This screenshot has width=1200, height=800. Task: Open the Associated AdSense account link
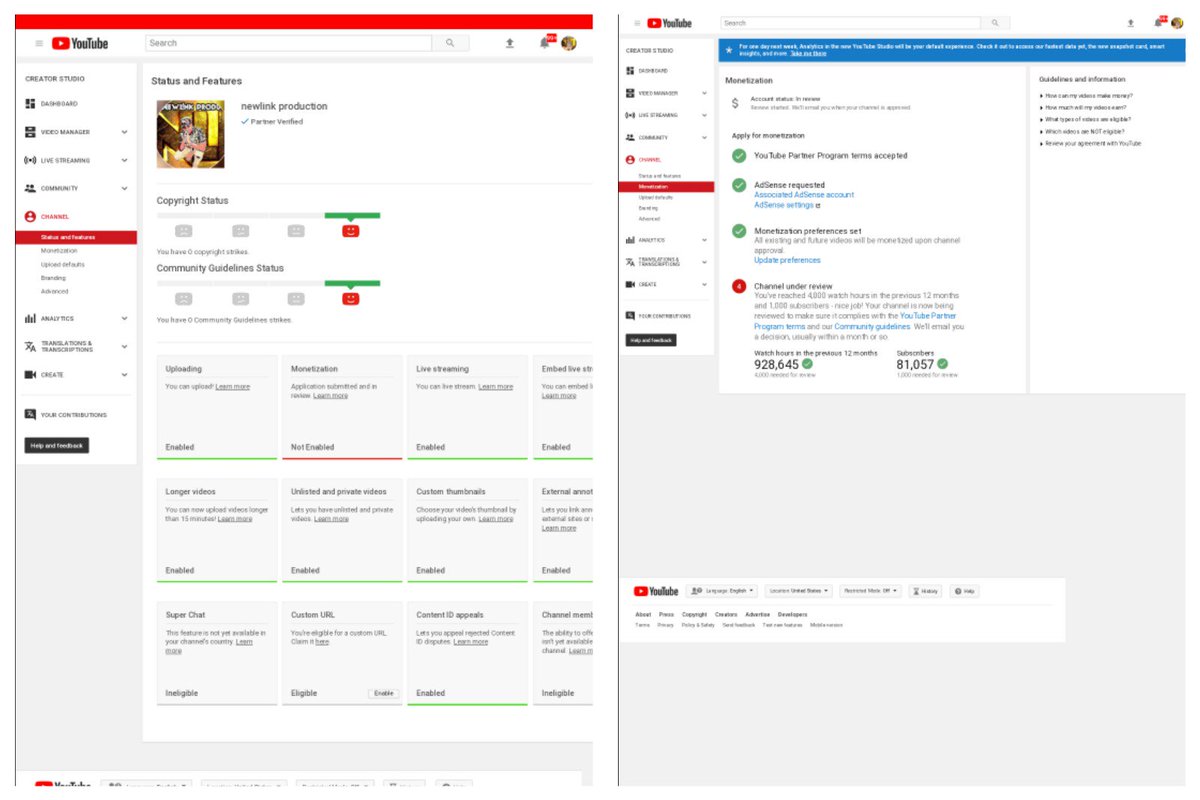(804, 195)
